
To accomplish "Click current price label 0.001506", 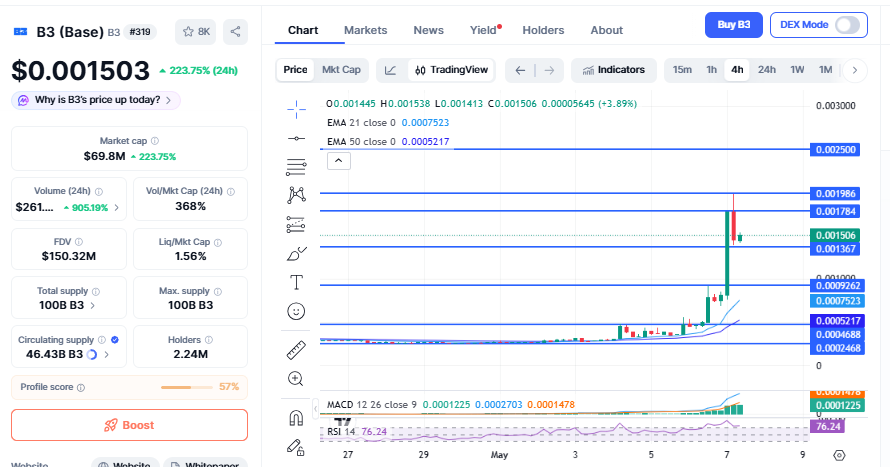I will point(836,235).
